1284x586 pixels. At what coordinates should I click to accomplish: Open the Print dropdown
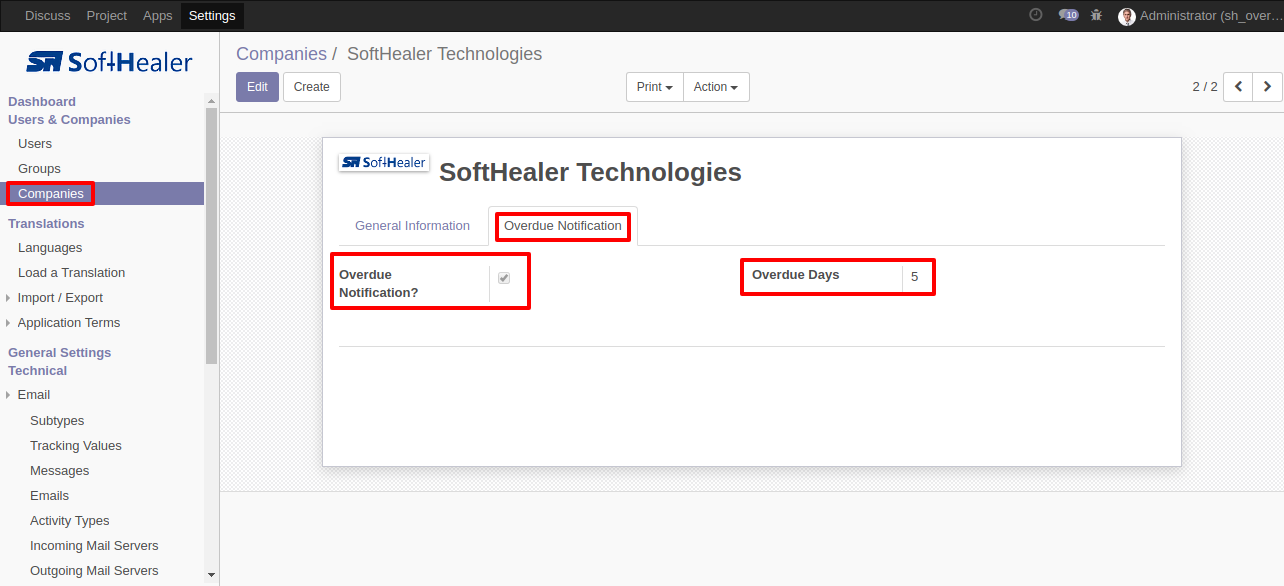click(654, 87)
